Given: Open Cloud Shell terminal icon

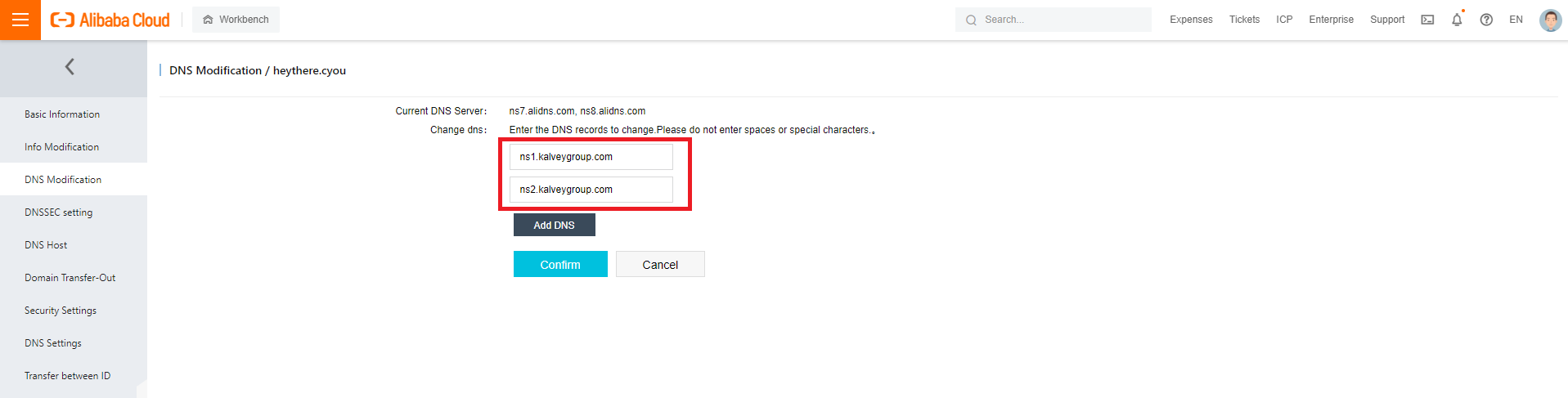Looking at the screenshot, I should [x=1427, y=20].
